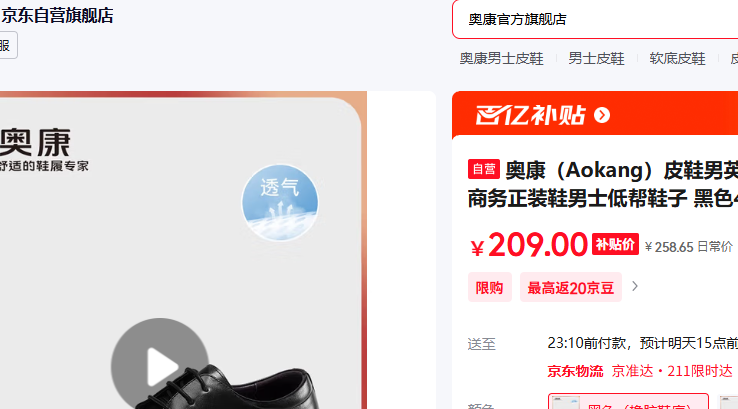Play the product video
The image size is (738, 409).
tap(160, 366)
